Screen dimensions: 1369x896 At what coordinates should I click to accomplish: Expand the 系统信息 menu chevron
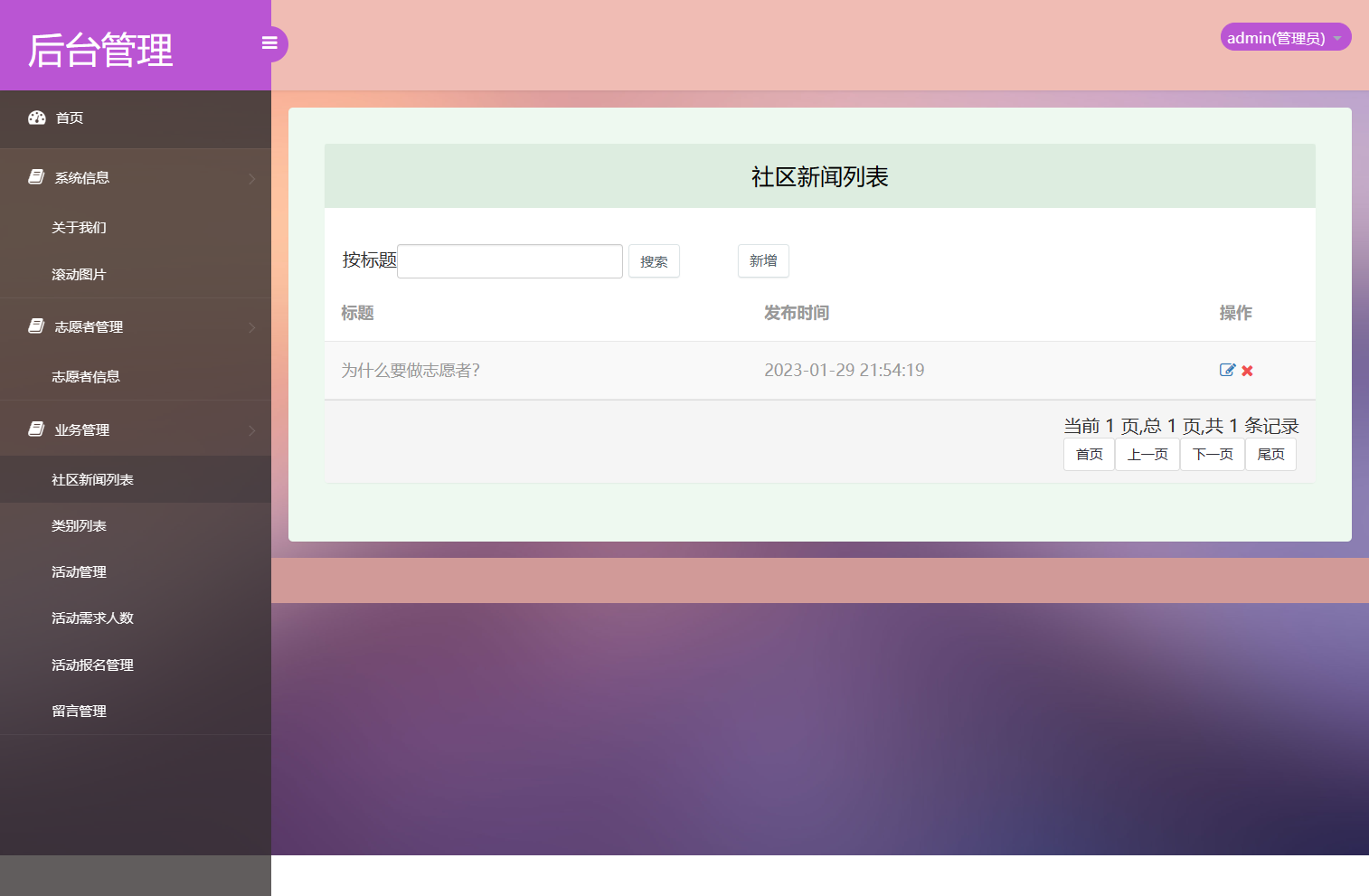pyautogui.click(x=252, y=178)
